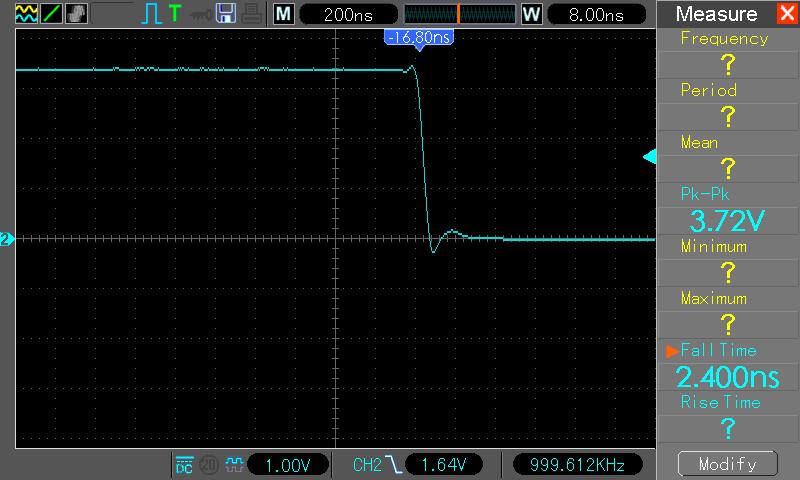Viewport: 800px width, 480px height.
Task: Click the M main timebase icon
Action: (x=284, y=14)
